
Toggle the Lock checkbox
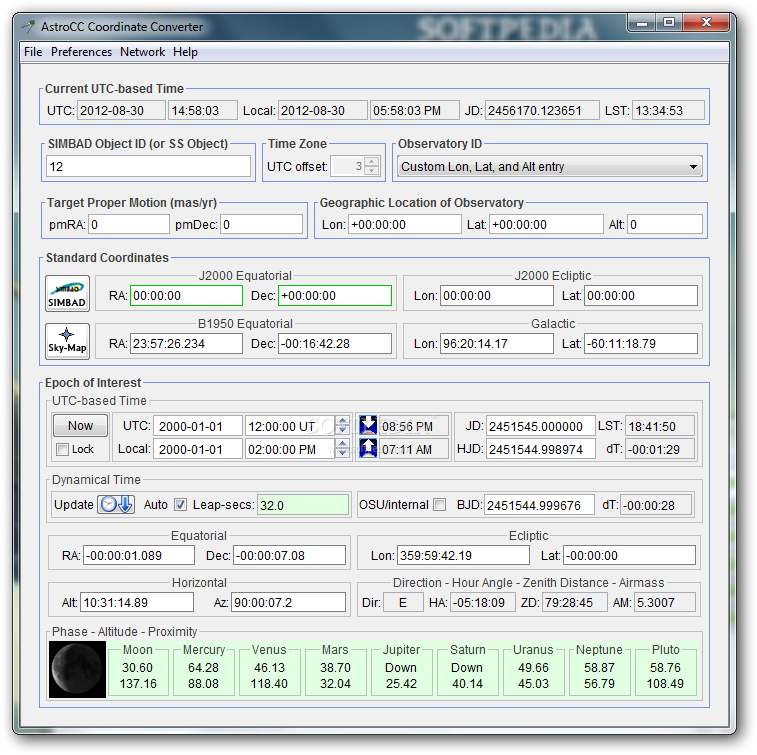(x=62, y=449)
